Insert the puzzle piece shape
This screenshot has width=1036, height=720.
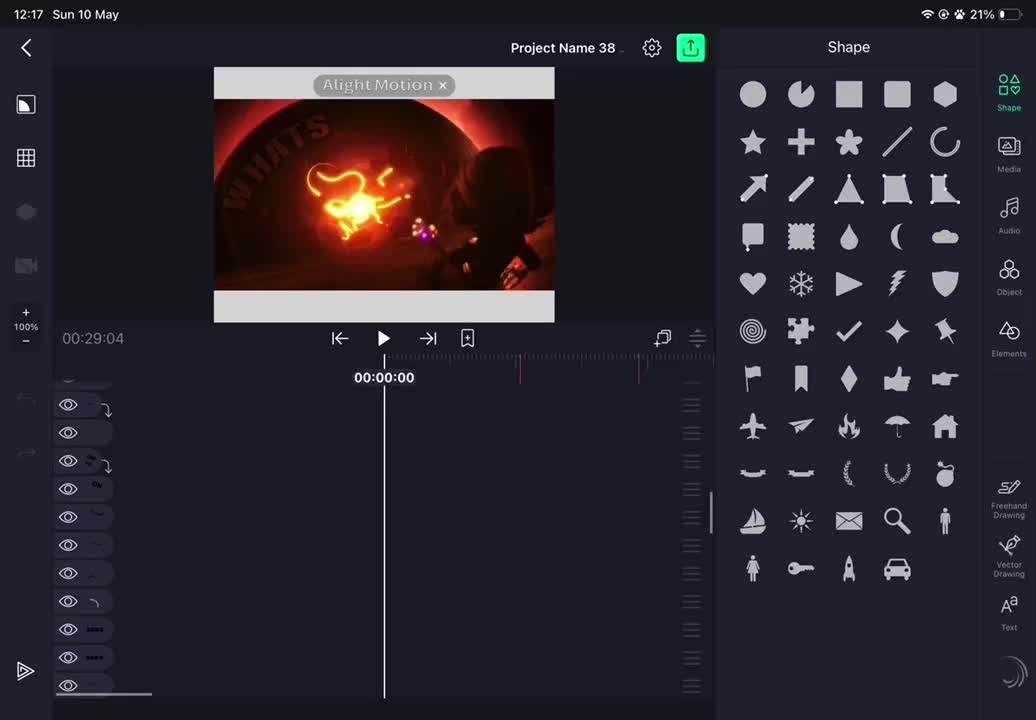click(x=801, y=332)
